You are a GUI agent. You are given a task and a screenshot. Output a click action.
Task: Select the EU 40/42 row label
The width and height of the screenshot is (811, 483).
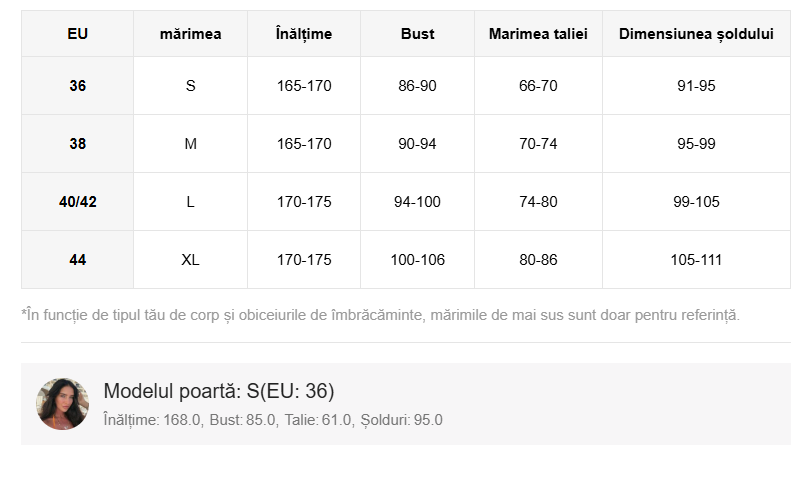(78, 202)
